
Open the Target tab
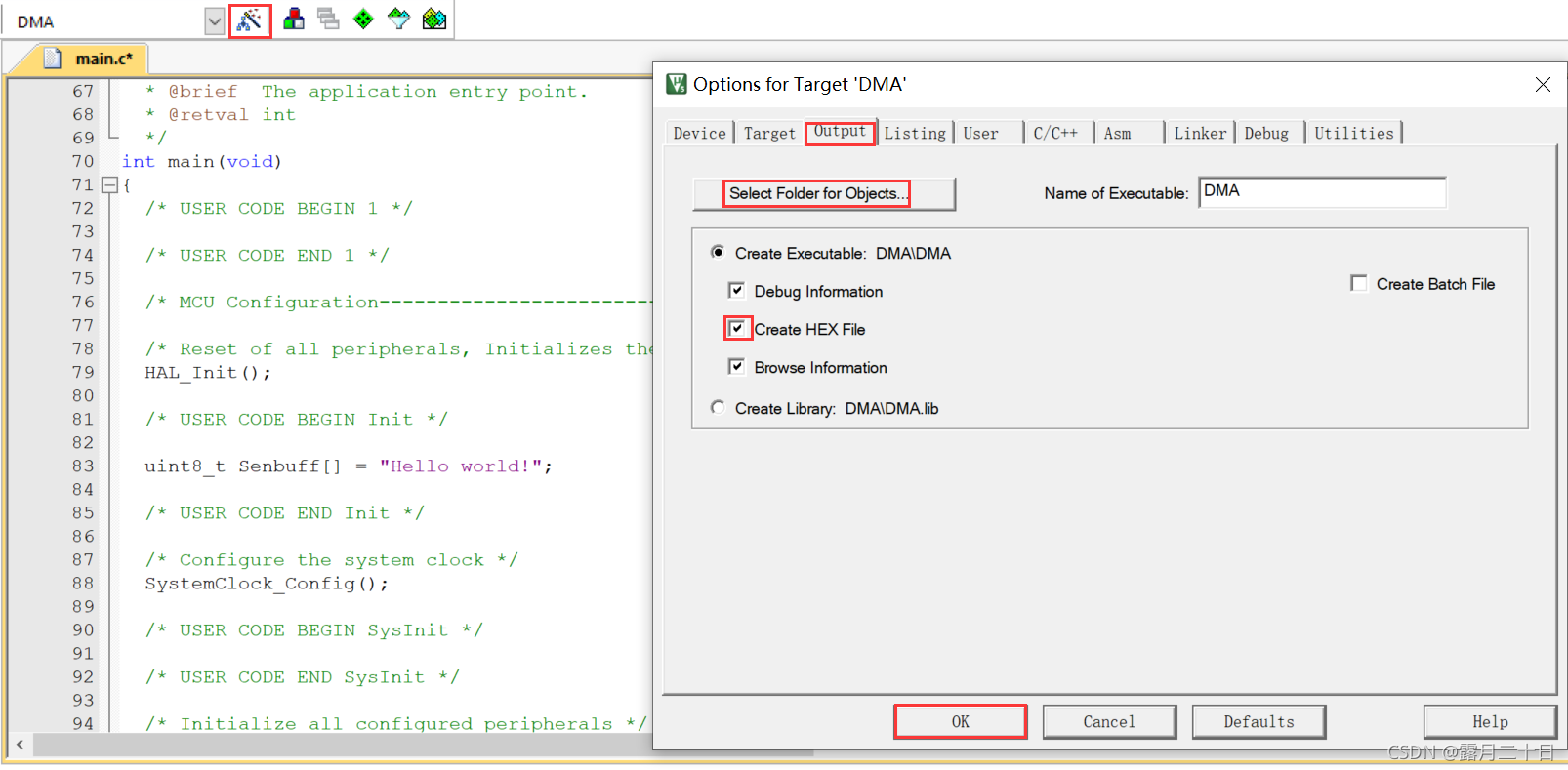tap(769, 134)
